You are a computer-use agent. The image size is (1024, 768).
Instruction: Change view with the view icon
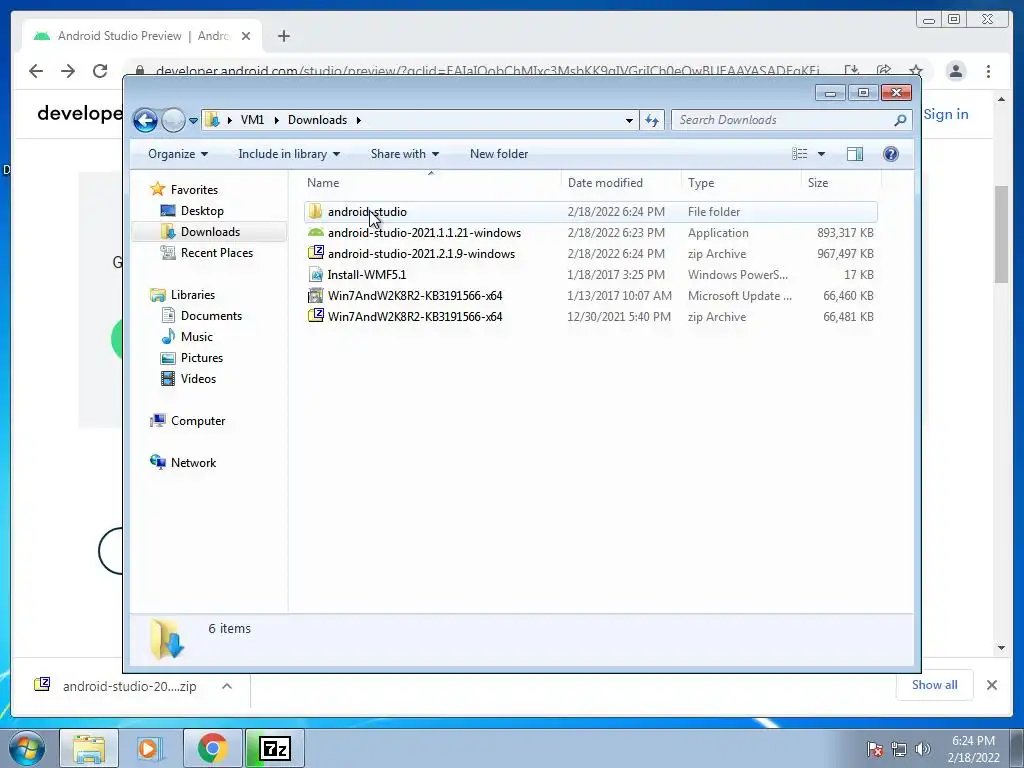click(799, 154)
